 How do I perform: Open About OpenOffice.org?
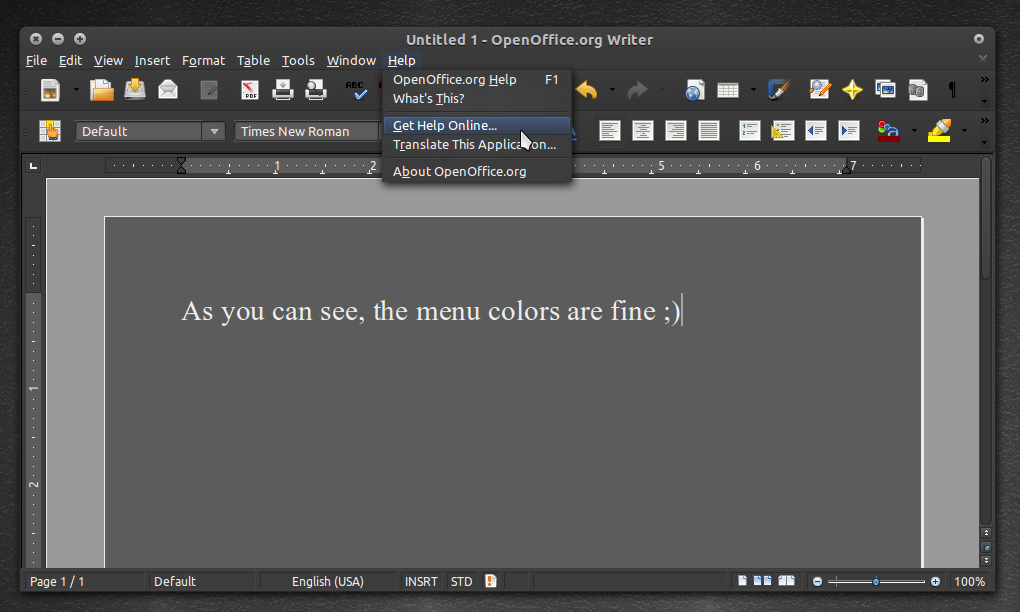tap(477, 172)
